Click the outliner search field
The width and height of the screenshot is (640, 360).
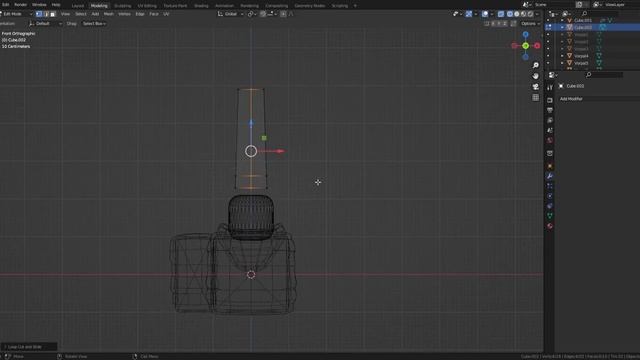(599, 14)
